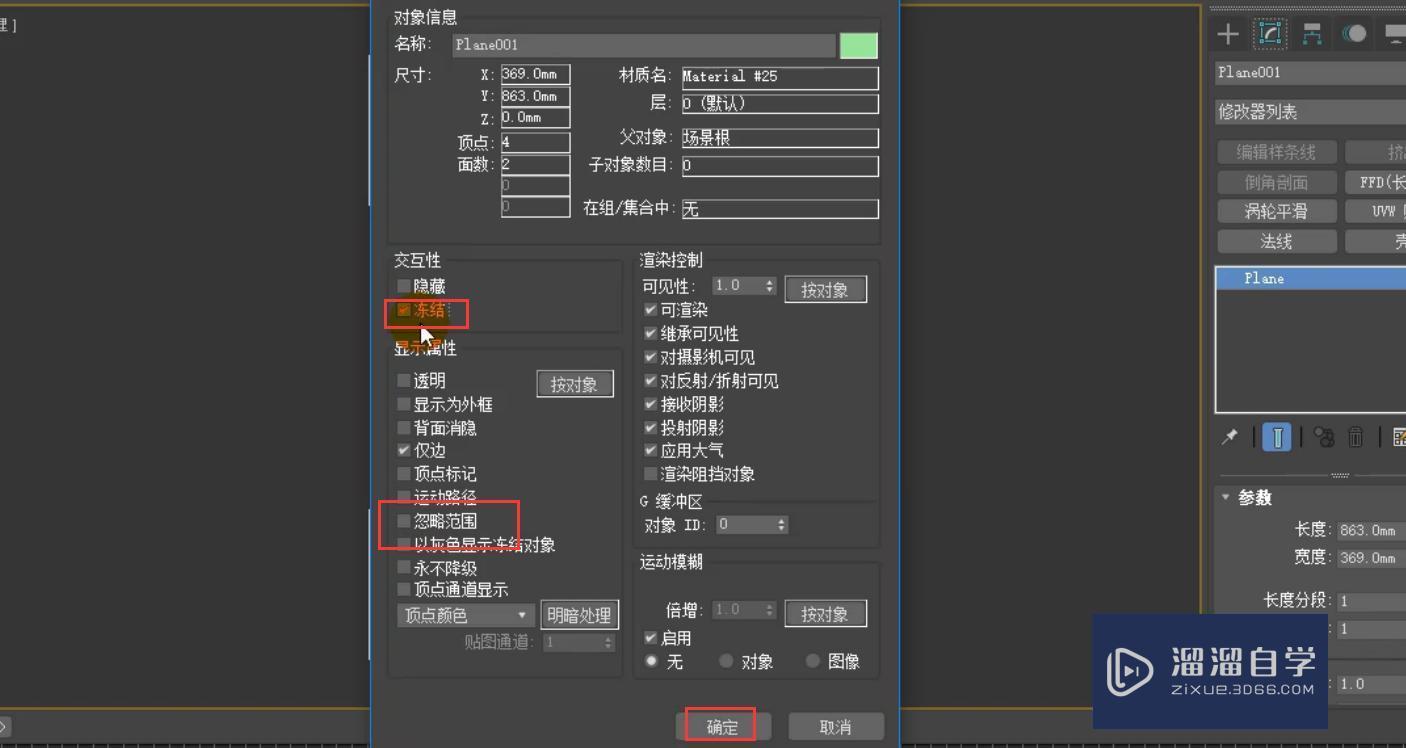This screenshot has width=1406, height=748.
Task: Enable 渲染阻挡对象 checkbox
Action: [x=651, y=474]
